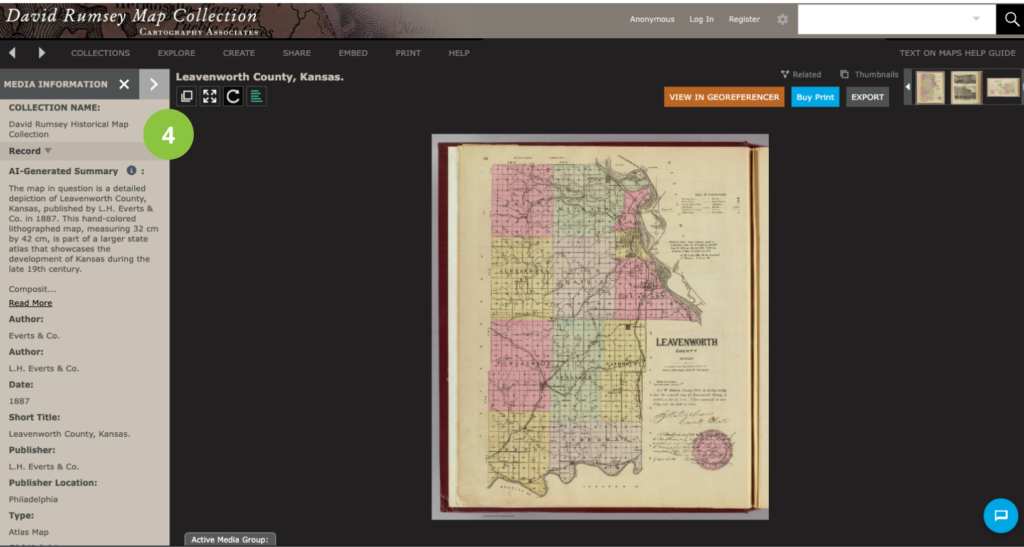Open the Explore menu
The image size is (1024, 547).
point(176,53)
